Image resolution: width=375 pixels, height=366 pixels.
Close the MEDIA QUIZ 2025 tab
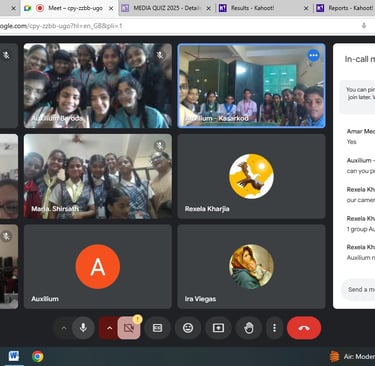click(x=209, y=8)
